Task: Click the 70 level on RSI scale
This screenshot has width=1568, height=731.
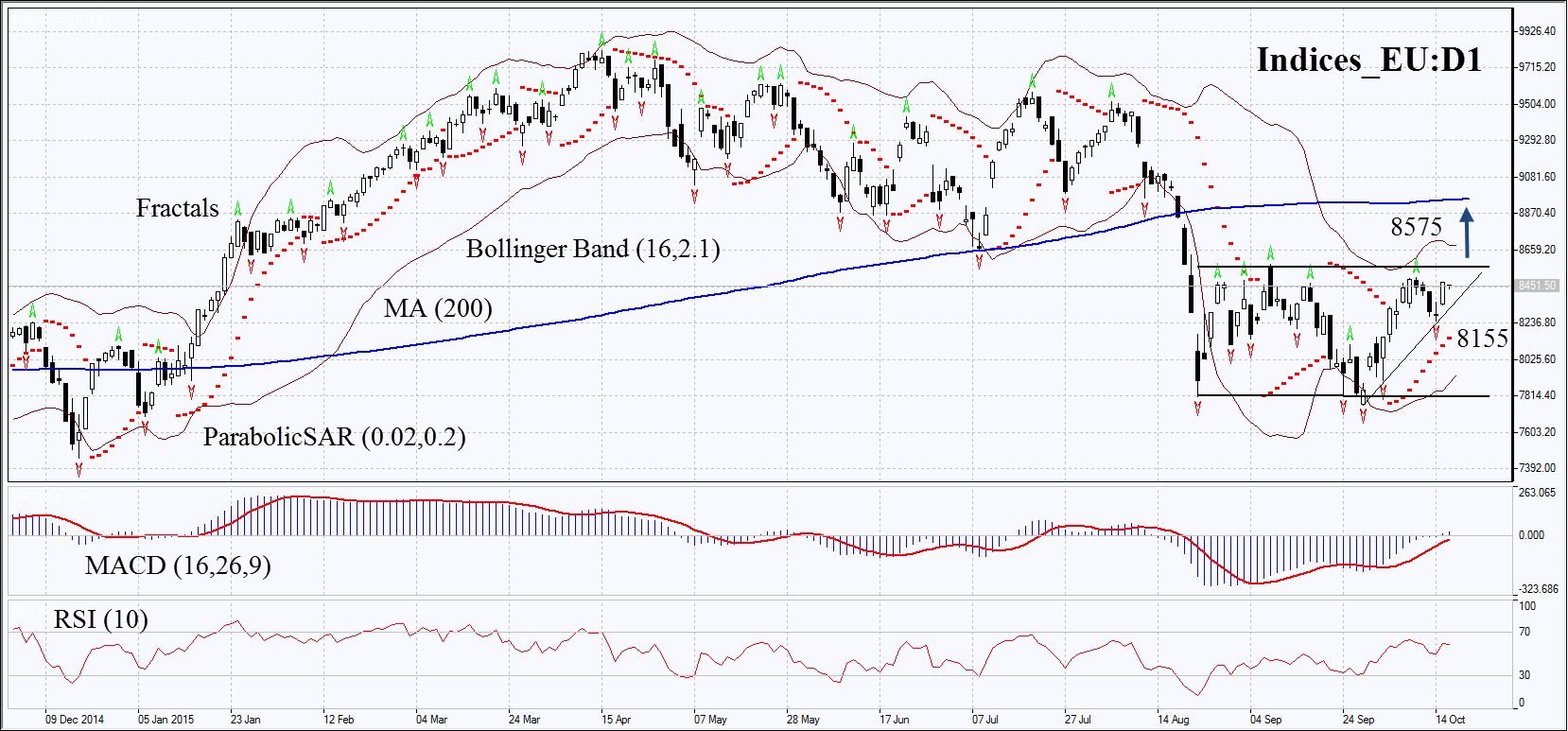Action: point(1524,632)
